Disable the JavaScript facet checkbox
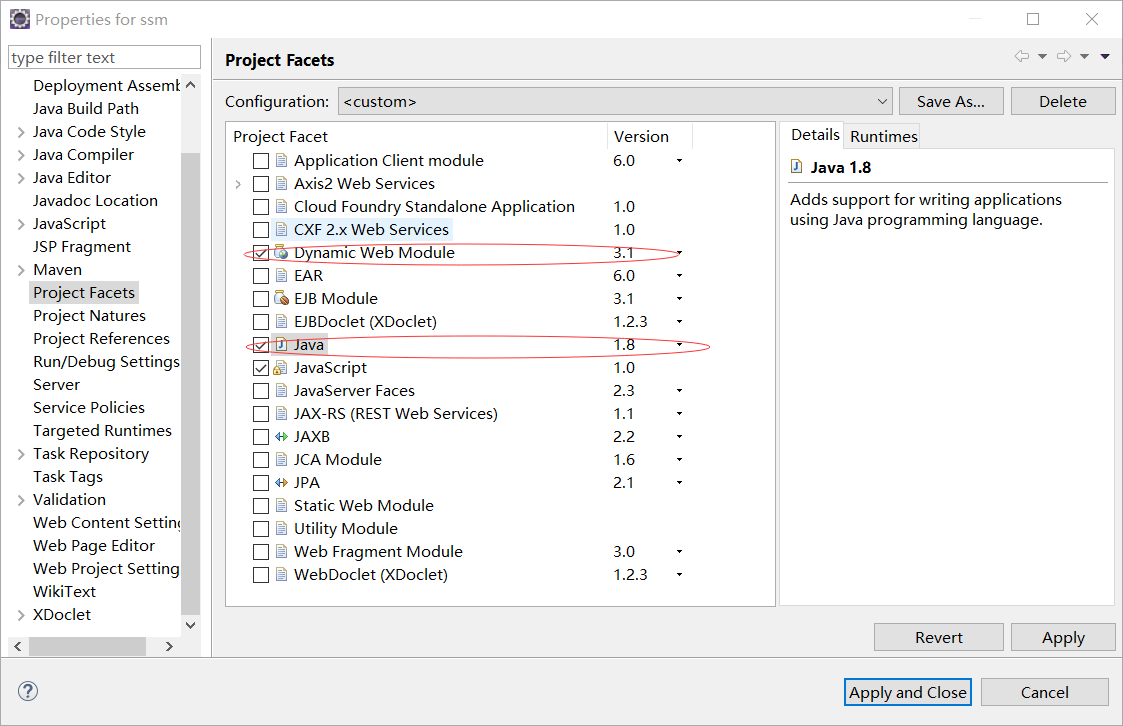Screen dimensions: 1123x726 point(261,367)
